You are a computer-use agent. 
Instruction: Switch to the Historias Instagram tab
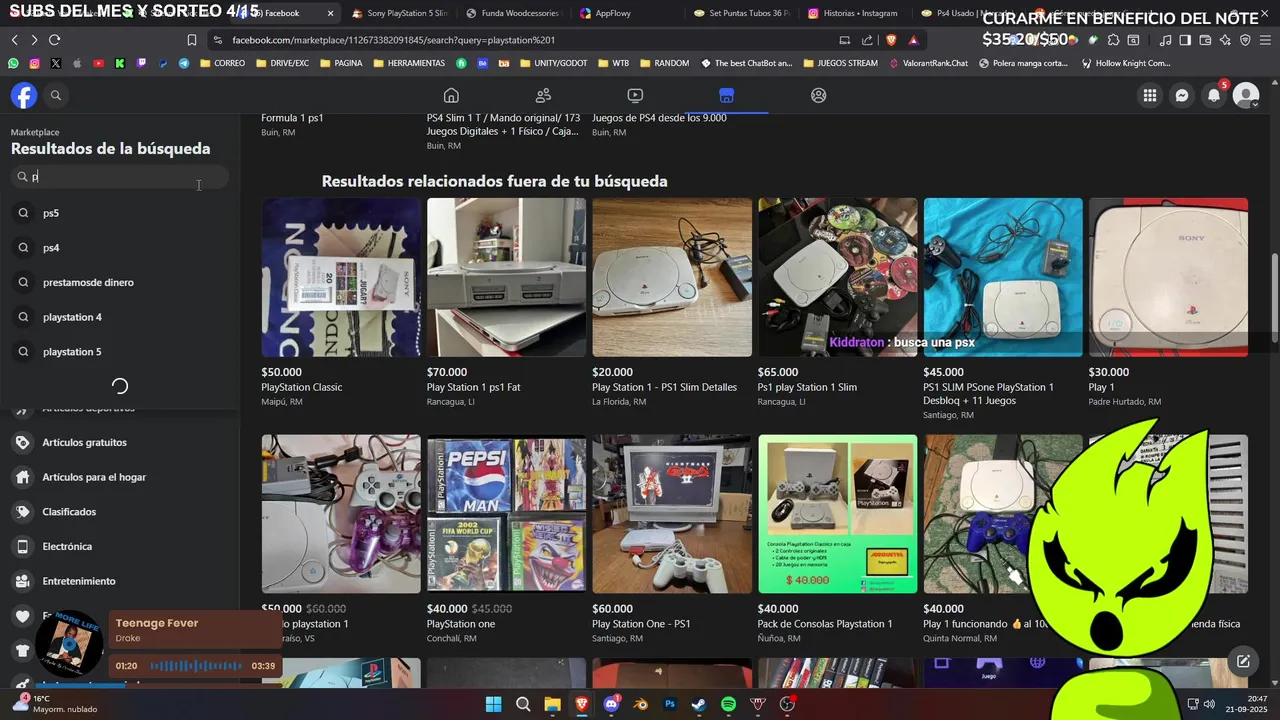pos(854,13)
